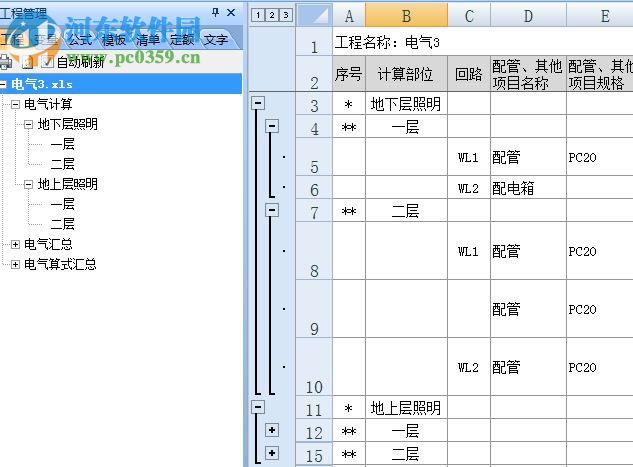Screen dimensions: 633x467
Task: Expand outline group at row 15
Action: [x=272, y=453]
